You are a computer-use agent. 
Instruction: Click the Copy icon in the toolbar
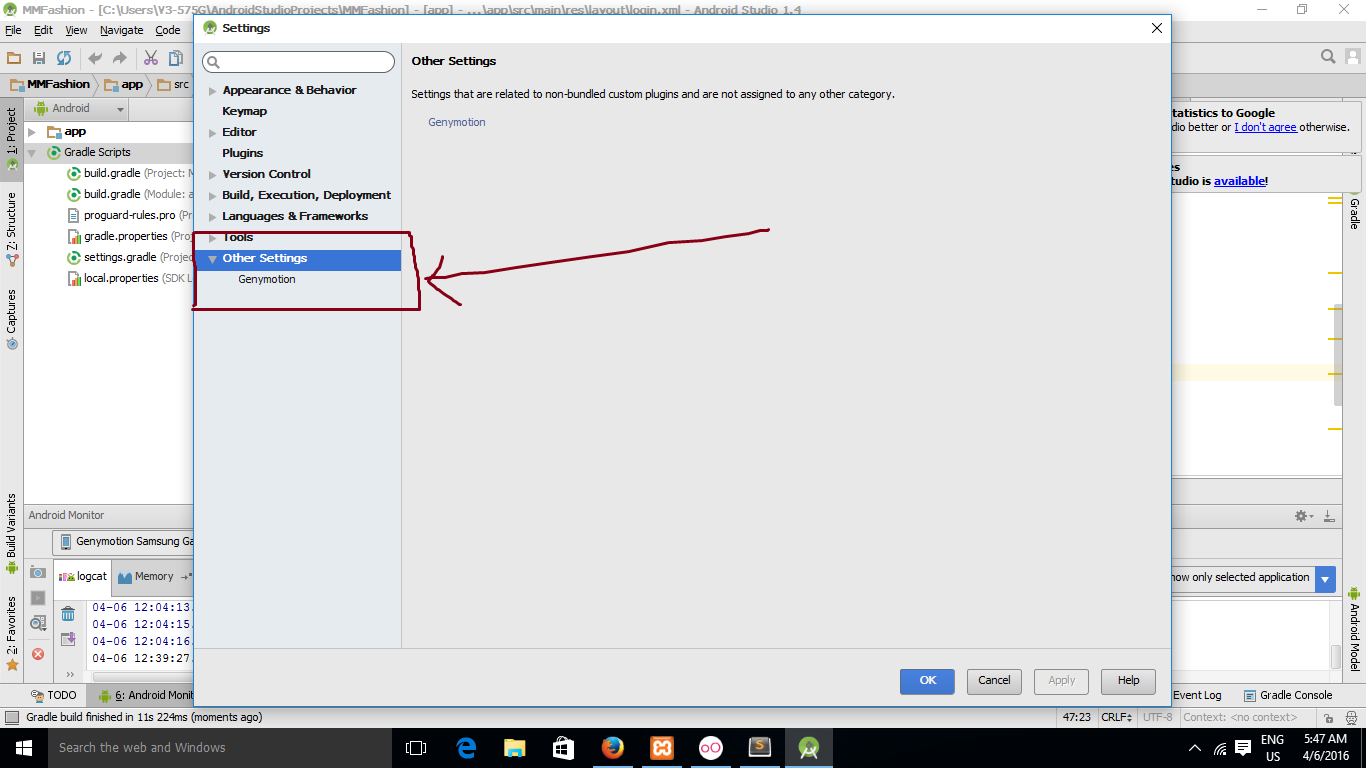pyautogui.click(x=176, y=58)
